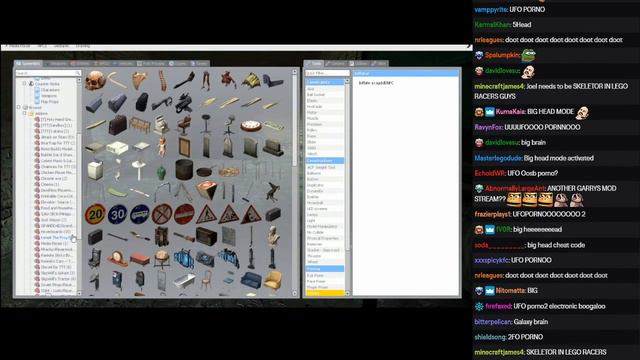This screenshot has width=640, height=360.
Task: Select the Ball Socket tool
Action: [325, 95]
